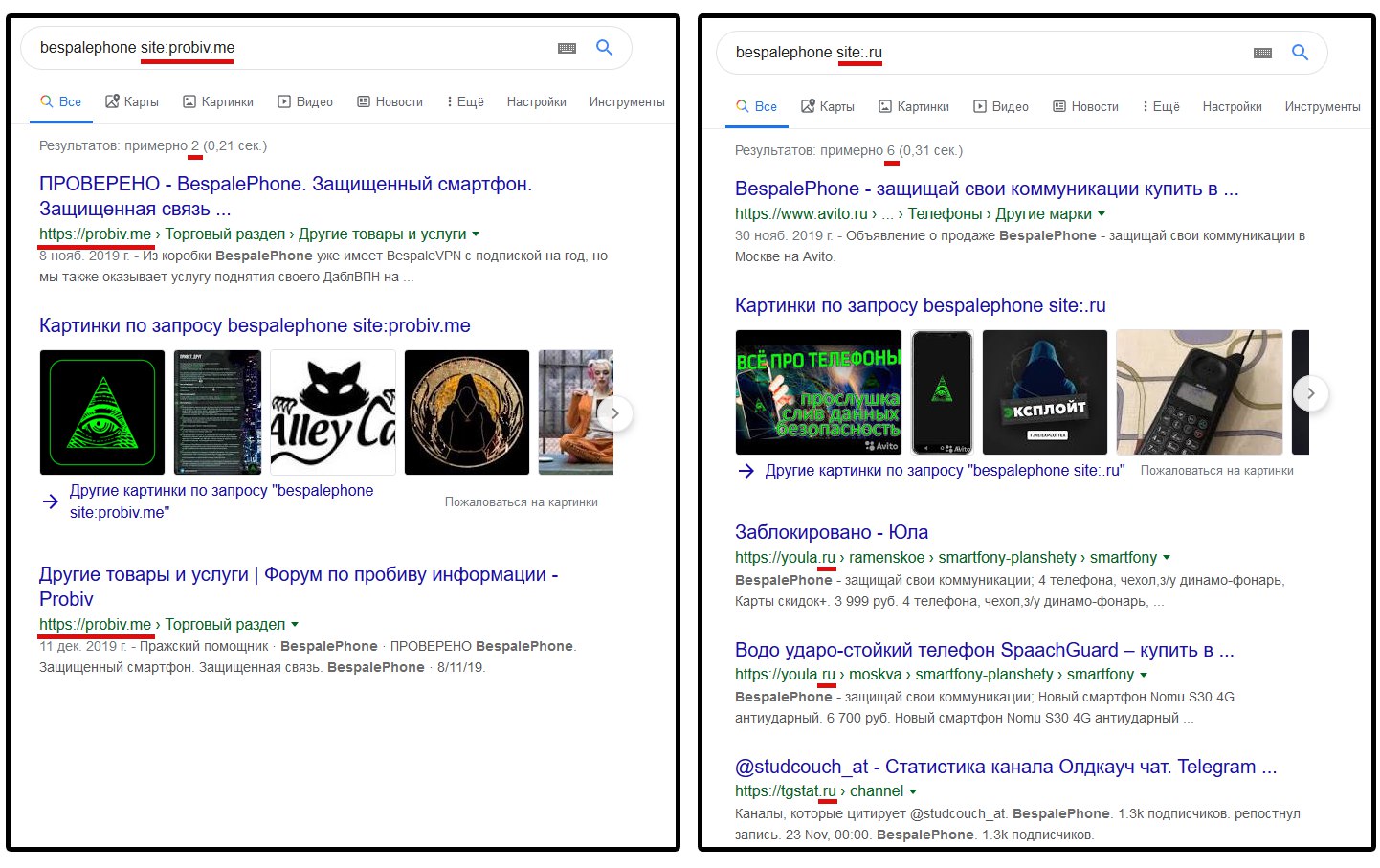Viewport: 1380px width, 868px height.
Task: Open Другие картинки по запросу "bespalephone site:.ru" link
Action: 945,470
